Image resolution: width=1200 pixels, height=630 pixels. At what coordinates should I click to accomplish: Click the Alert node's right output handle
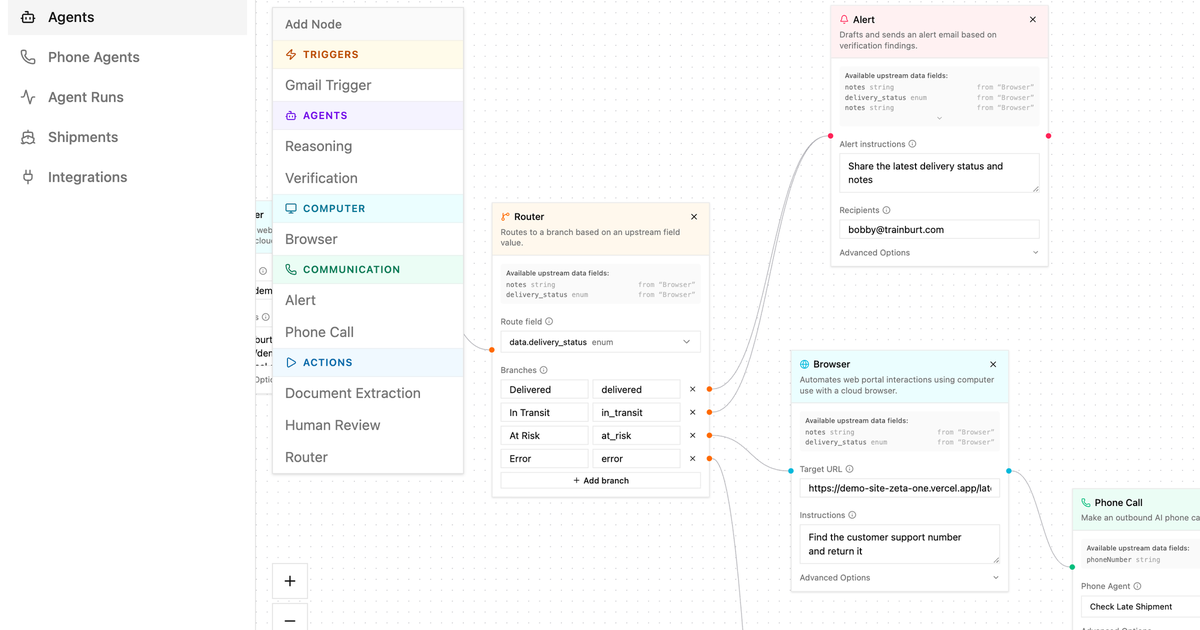[x=1048, y=136]
